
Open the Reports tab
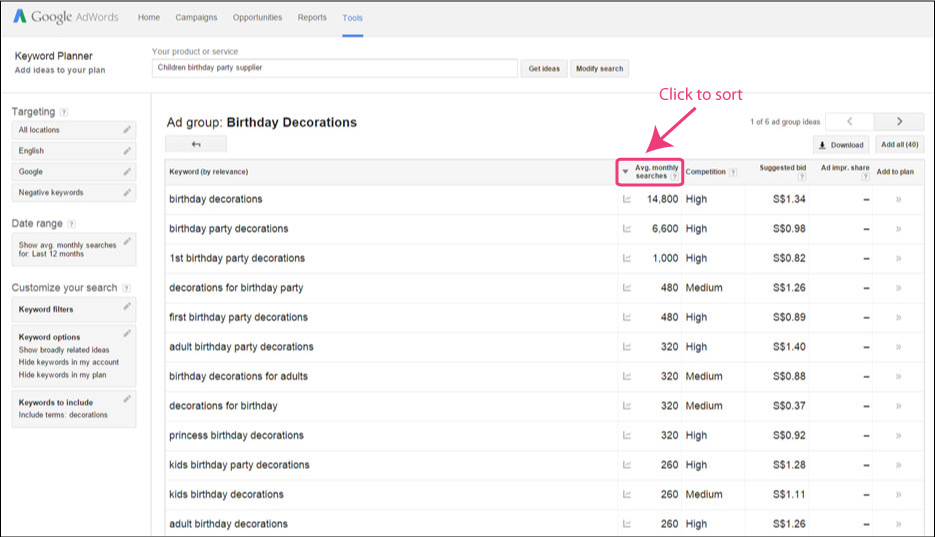click(312, 17)
